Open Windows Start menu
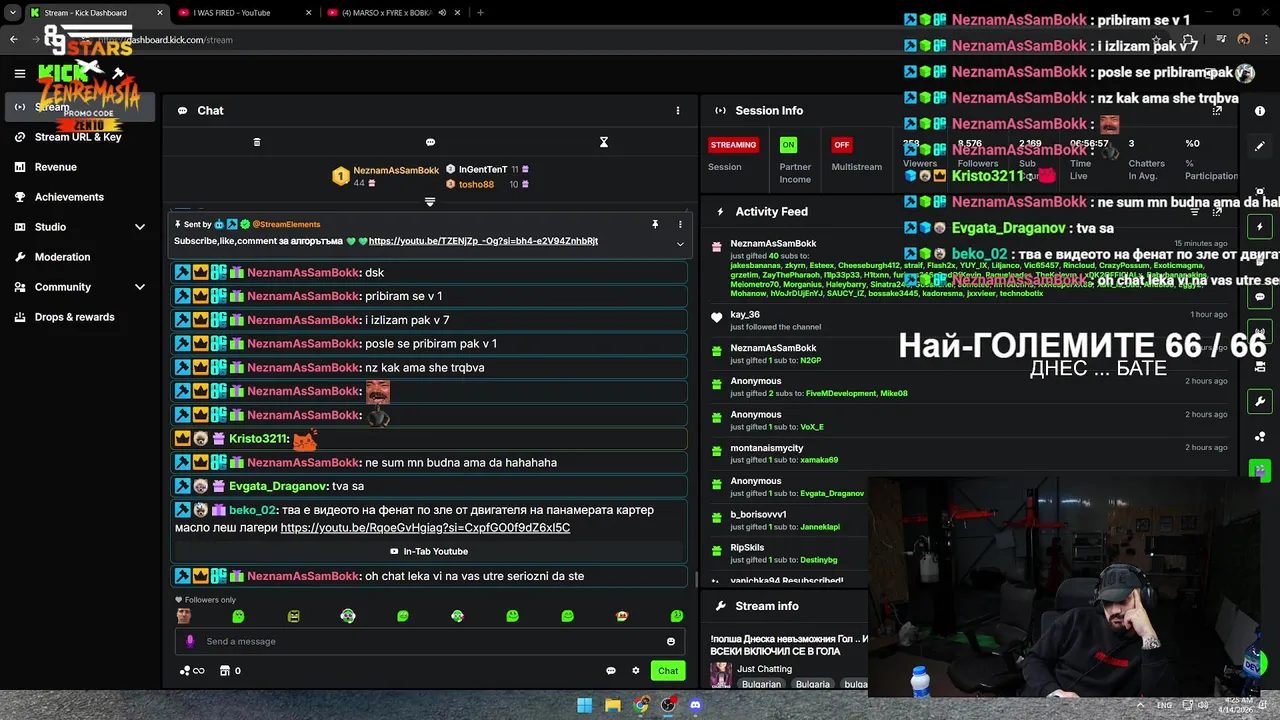Viewport: 1280px width, 720px height. point(585,705)
